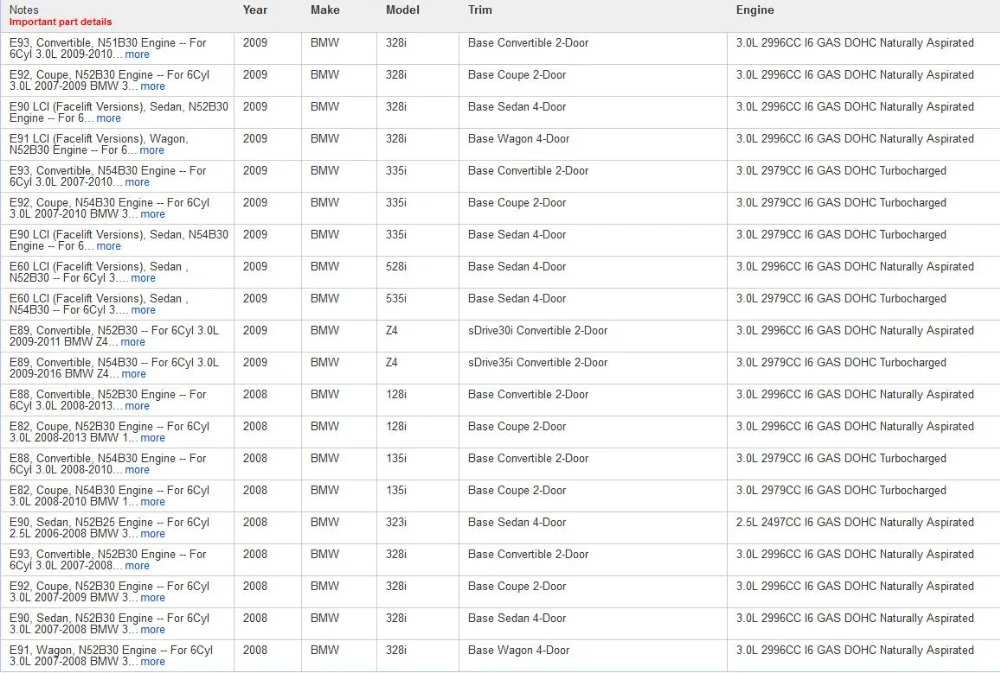1000x673 pixels.
Task: Select "528i" model cell
Action: click(x=396, y=267)
